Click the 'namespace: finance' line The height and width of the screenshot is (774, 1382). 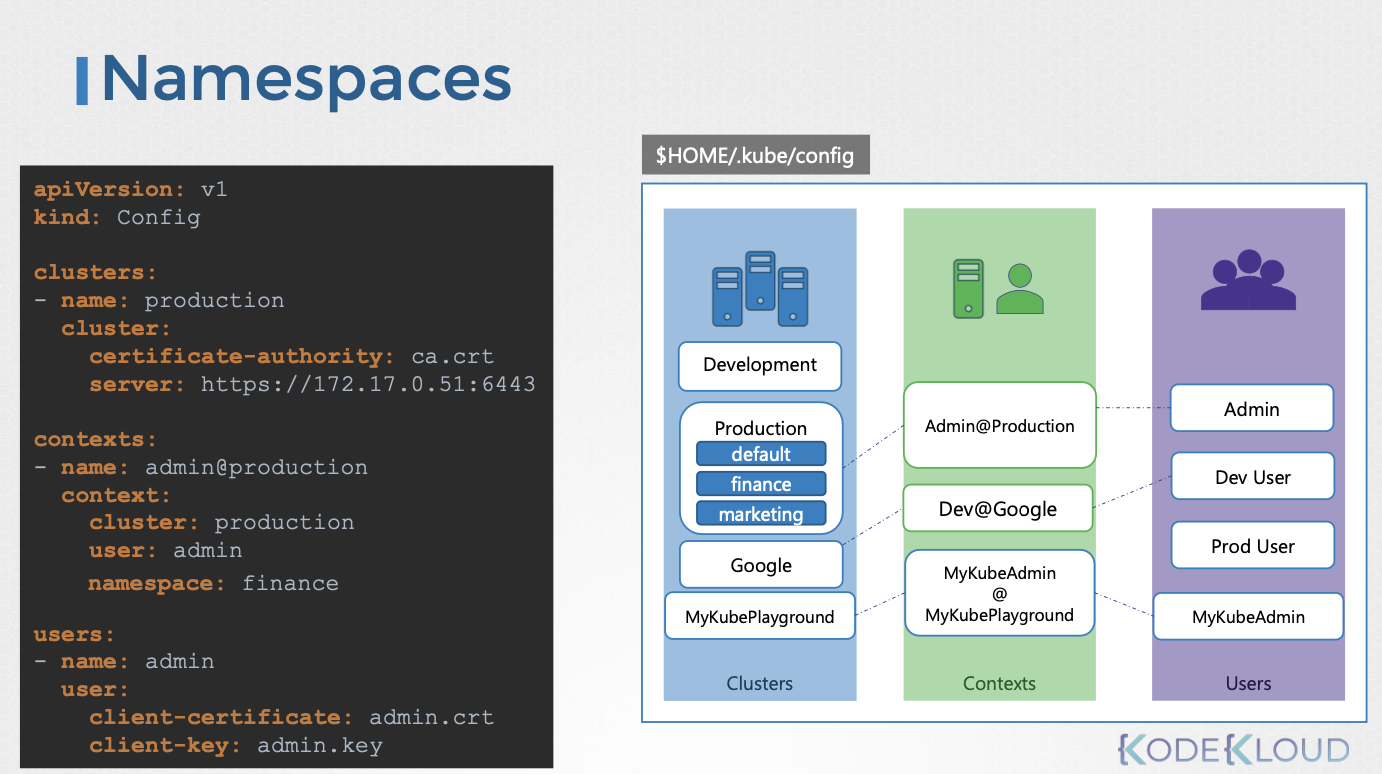213,583
